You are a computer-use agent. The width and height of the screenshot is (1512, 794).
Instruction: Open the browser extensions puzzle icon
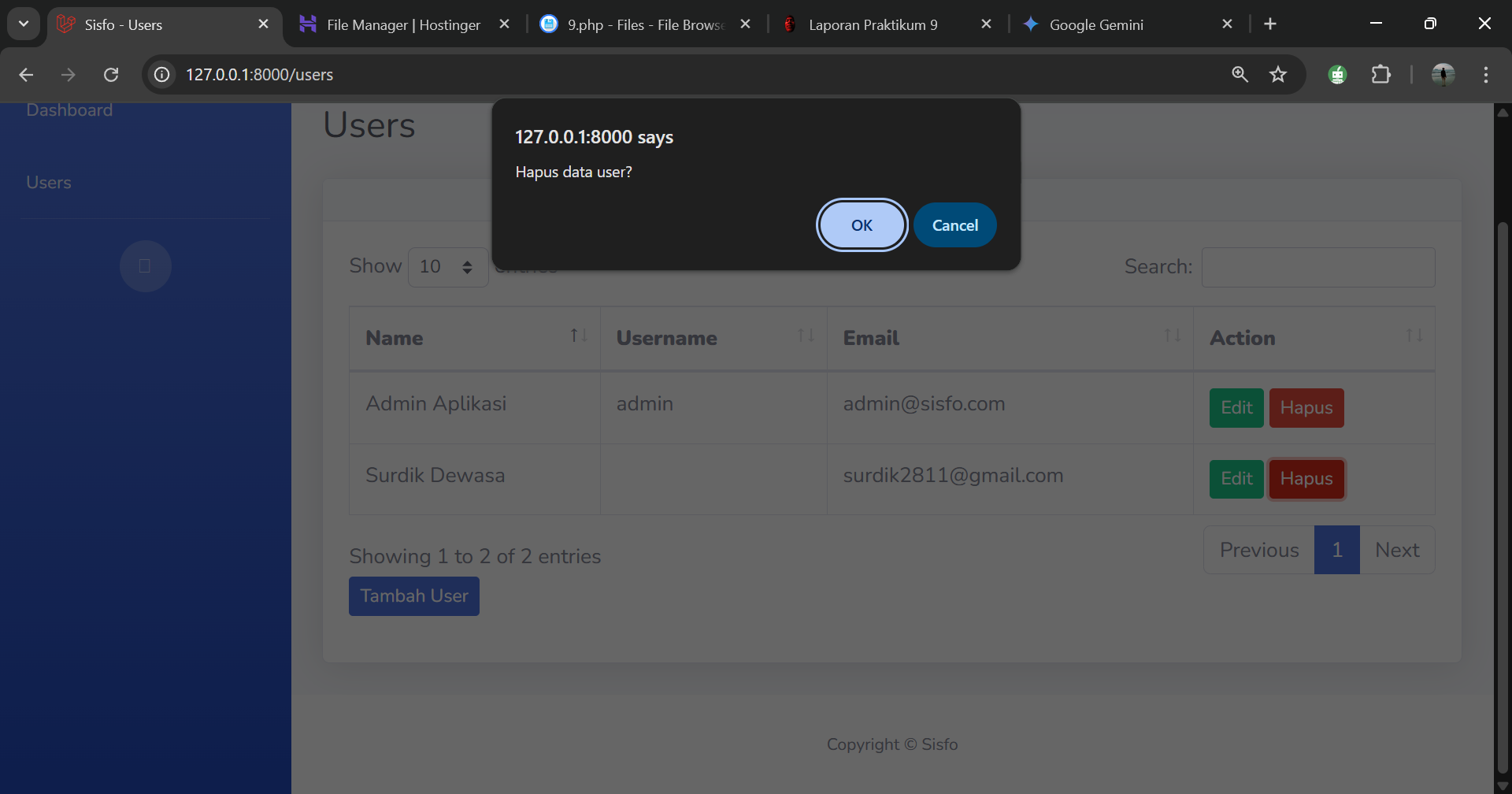[x=1380, y=75]
